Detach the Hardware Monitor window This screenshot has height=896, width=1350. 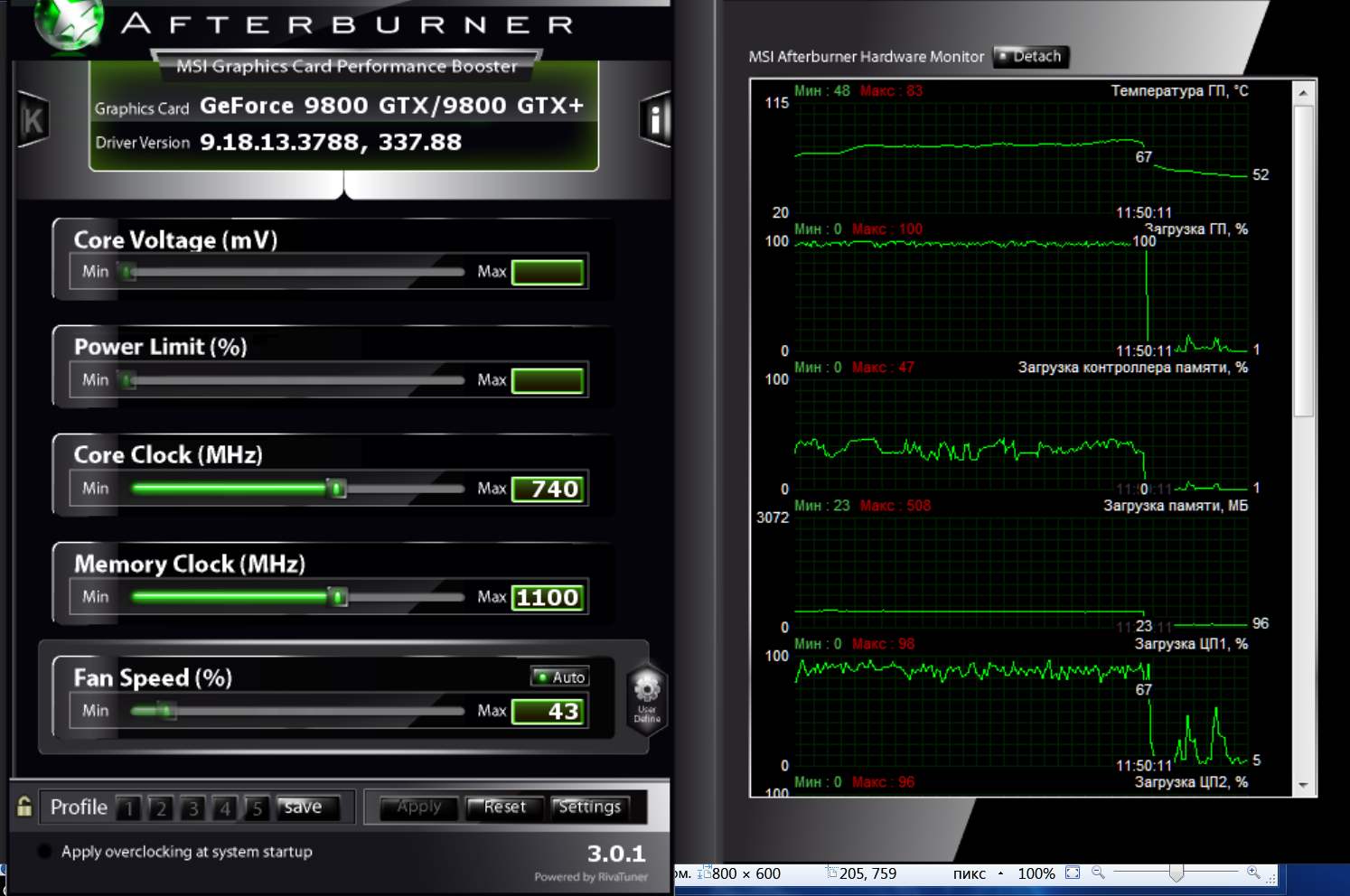tap(1031, 56)
